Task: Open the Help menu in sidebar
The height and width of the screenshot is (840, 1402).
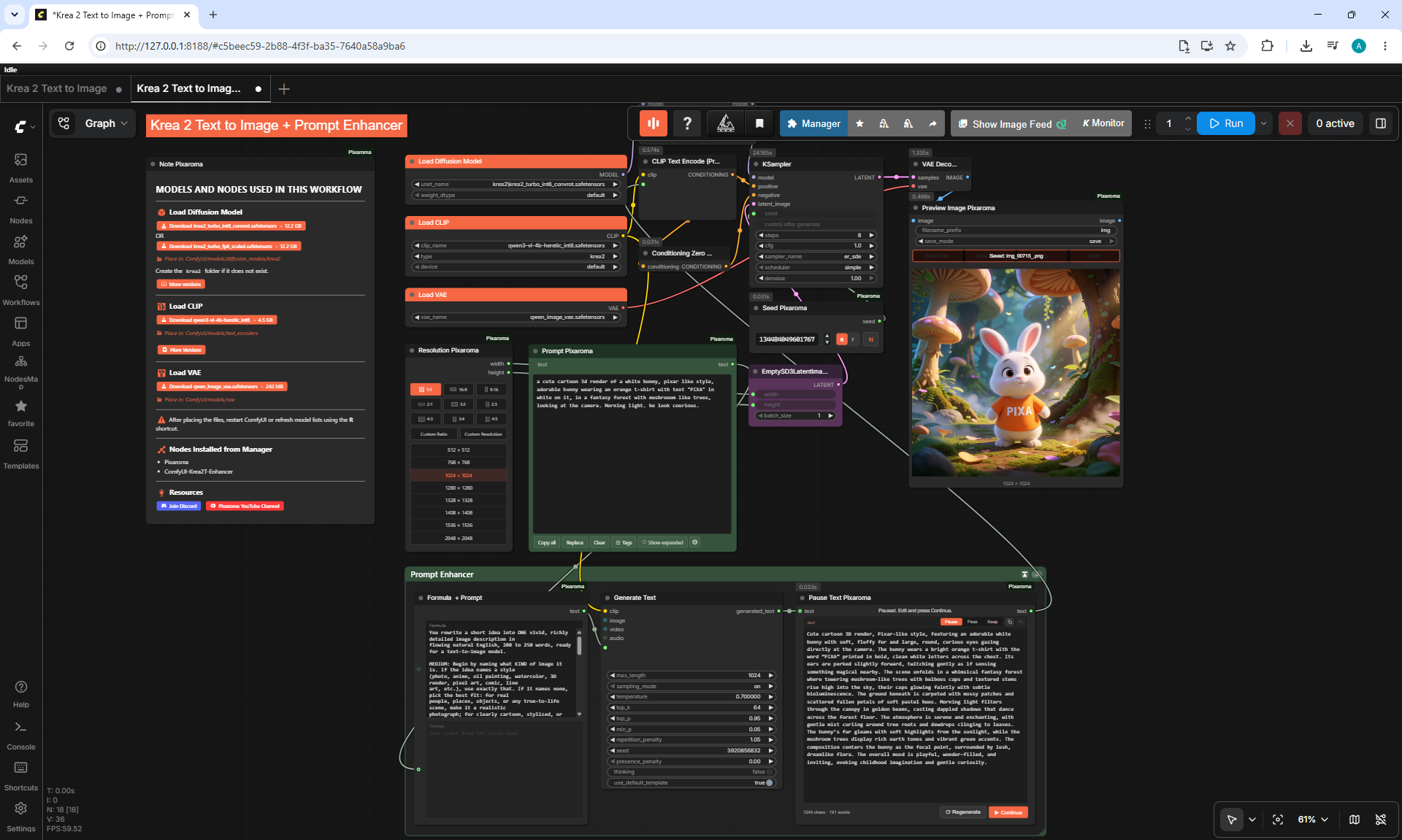Action: pos(20,693)
